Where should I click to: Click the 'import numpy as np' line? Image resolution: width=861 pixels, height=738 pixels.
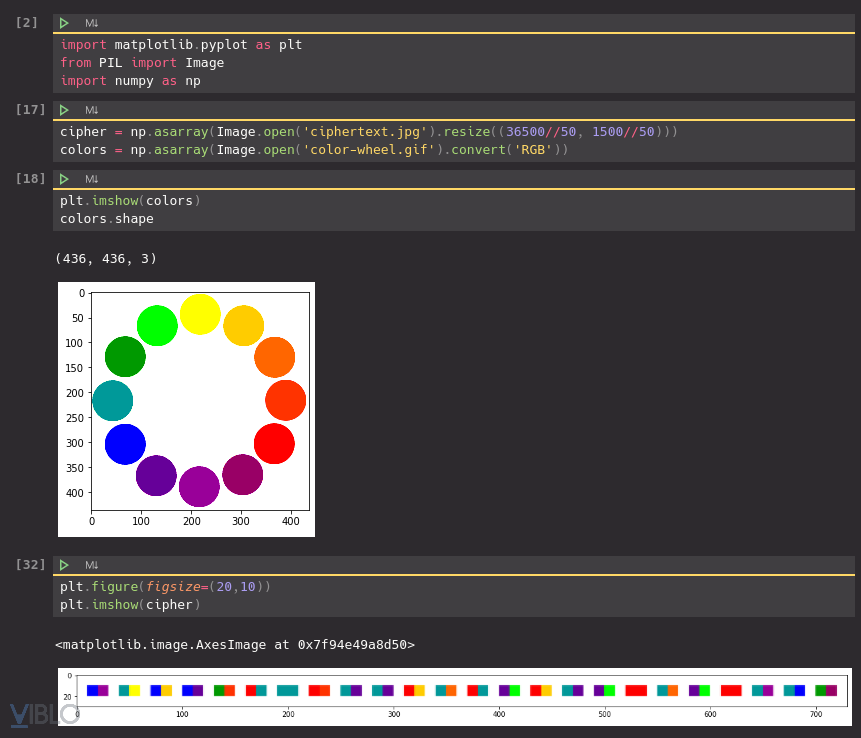[x=131, y=81]
